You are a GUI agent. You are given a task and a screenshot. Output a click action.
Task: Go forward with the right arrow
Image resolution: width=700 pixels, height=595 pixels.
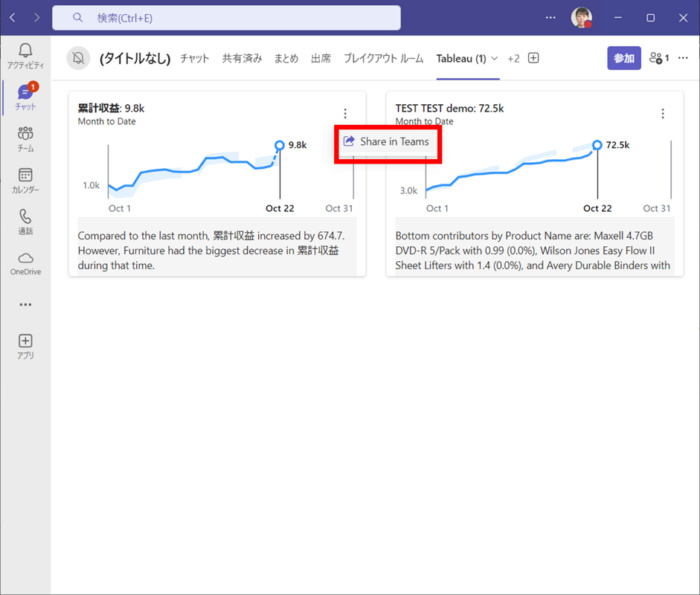(37, 17)
